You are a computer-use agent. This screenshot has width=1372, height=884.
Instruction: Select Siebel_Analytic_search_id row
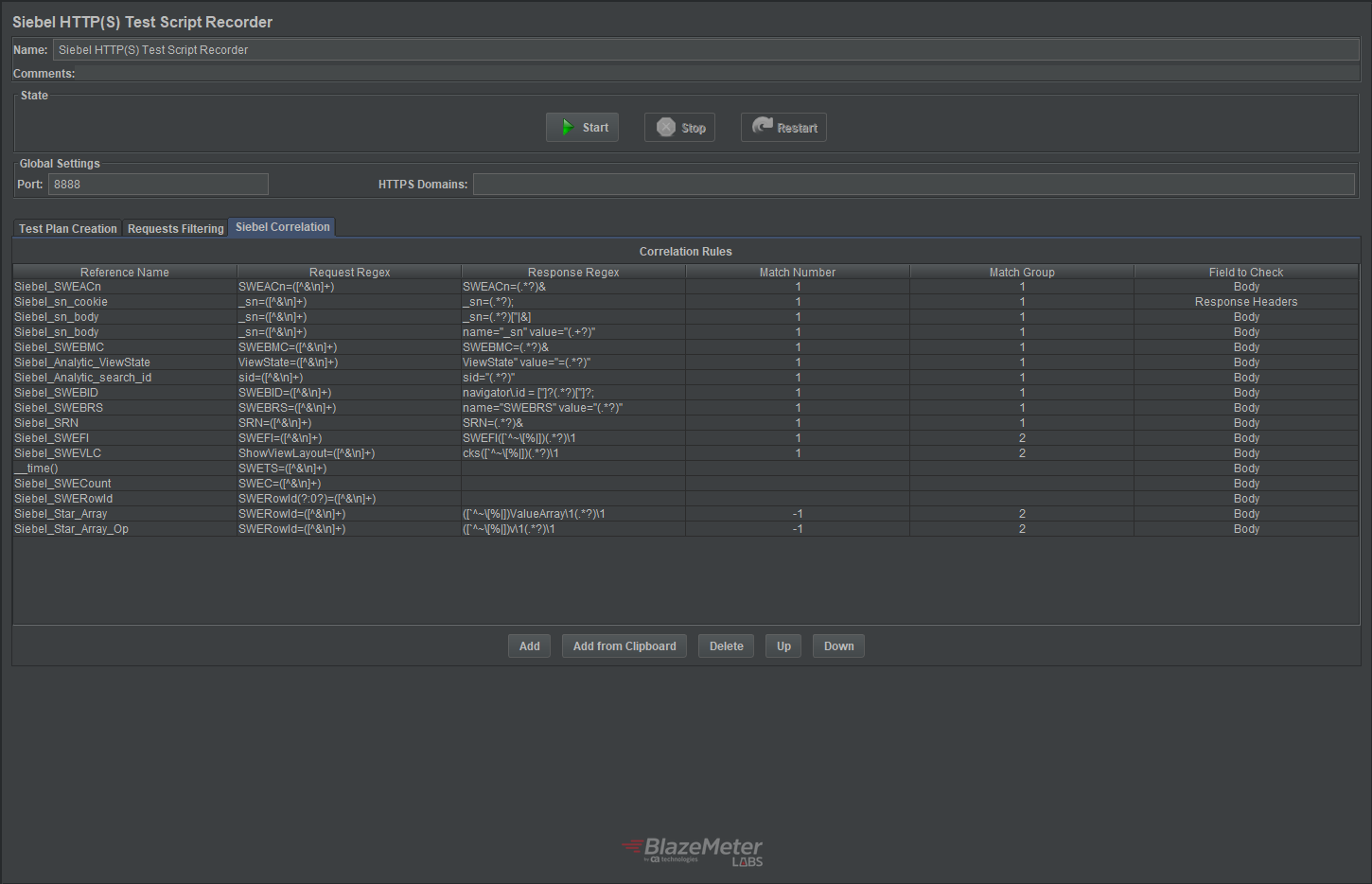tap(686, 378)
